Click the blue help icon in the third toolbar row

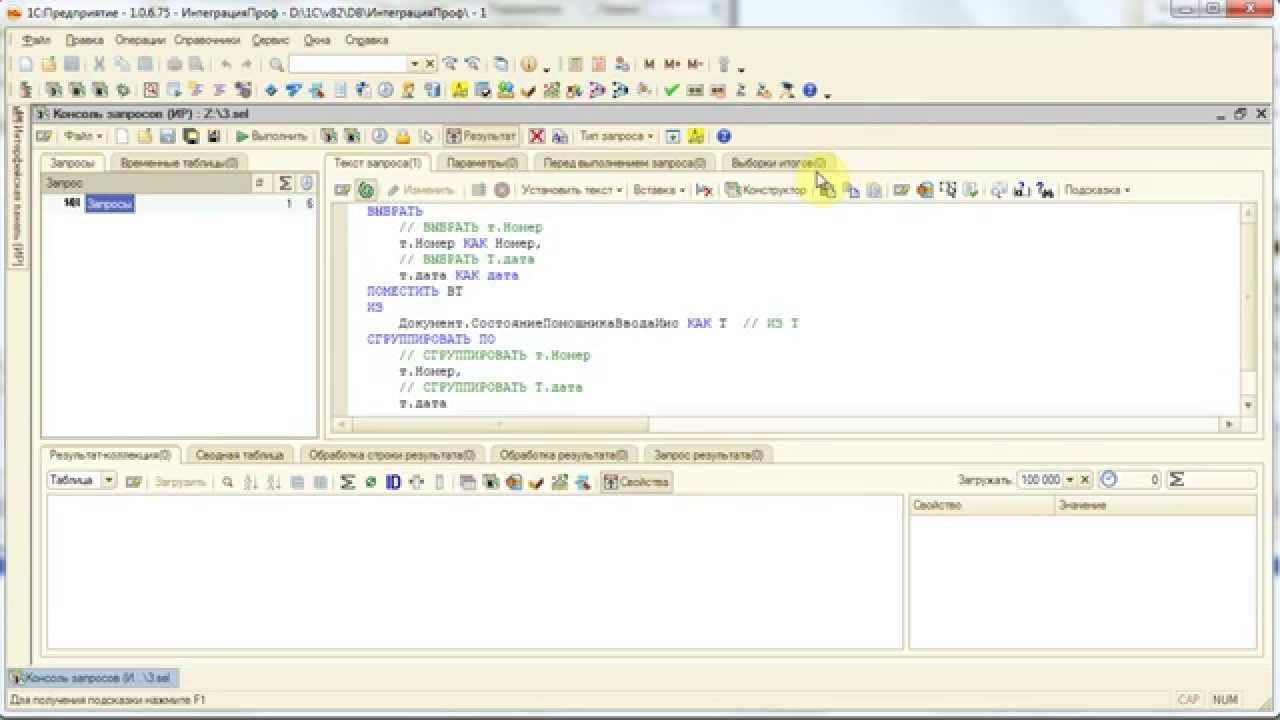coord(809,90)
